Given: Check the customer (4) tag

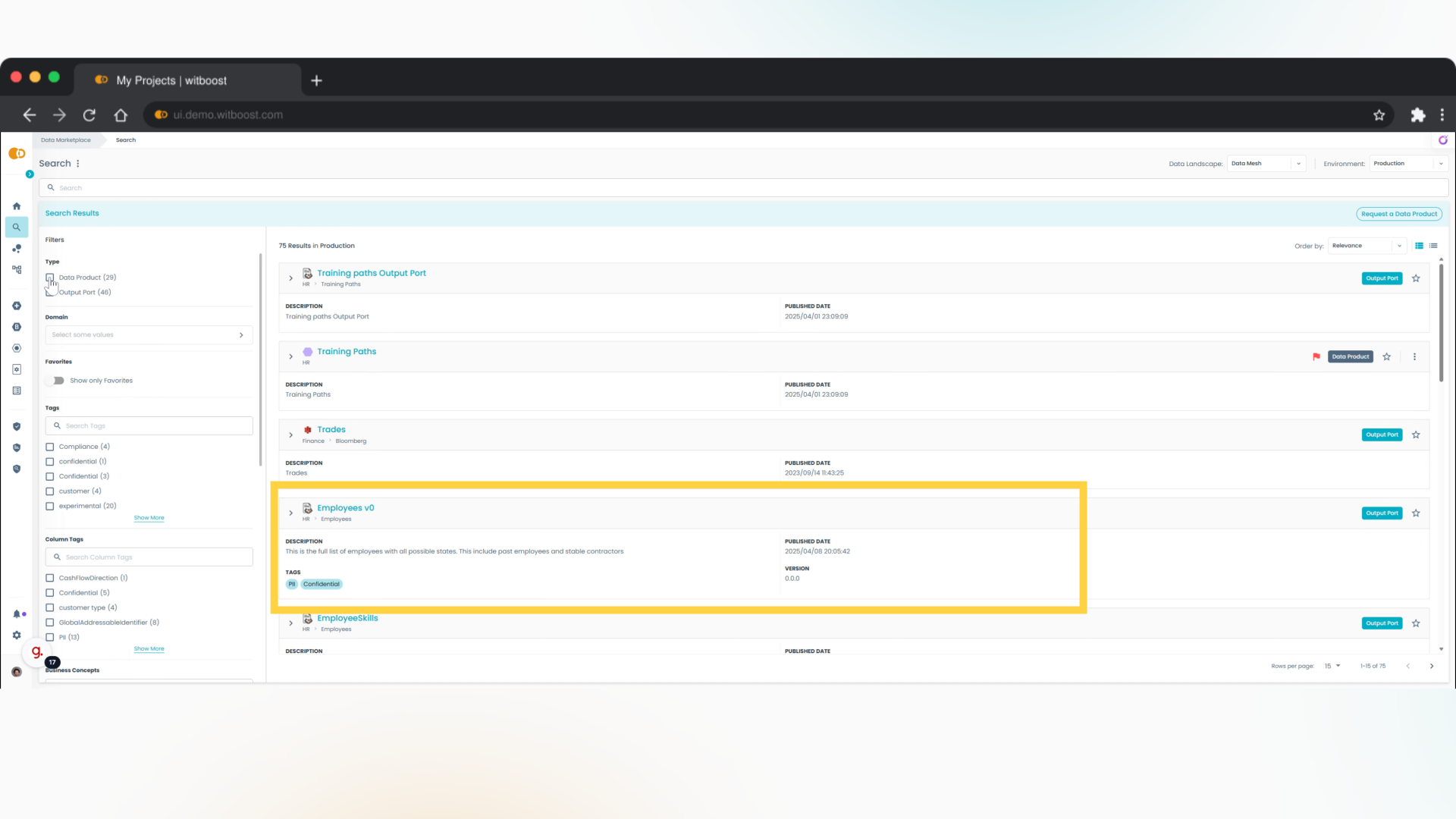Looking at the screenshot, I should pos(50,491).
